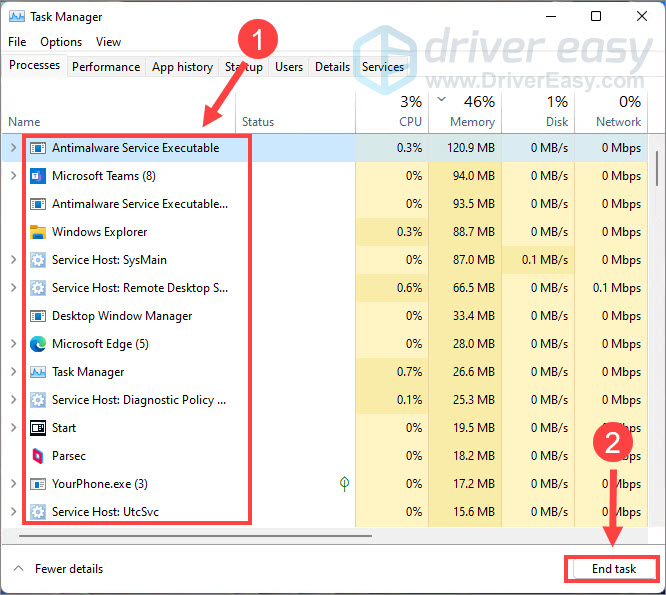Switch to the Services tab
The image size is (666, 595).
tap(383, 67)
